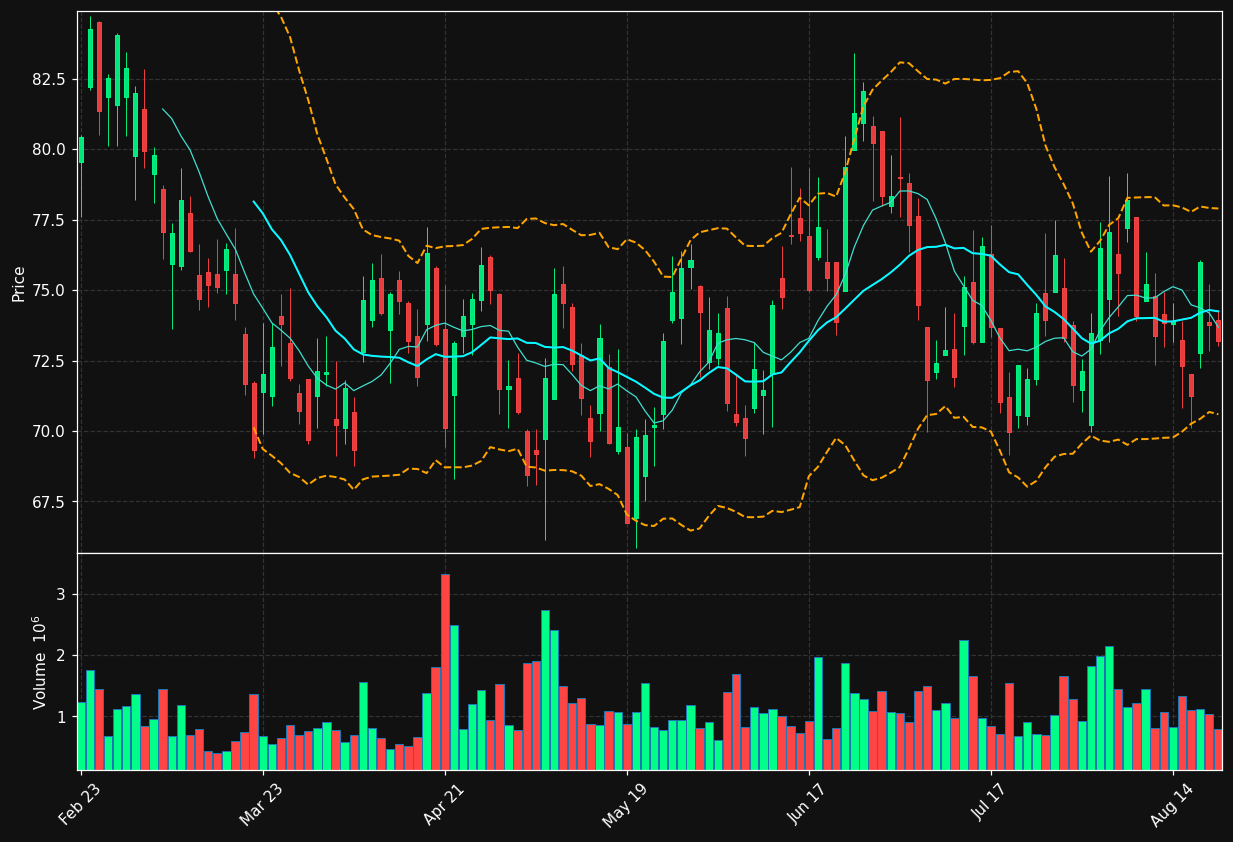Click the 77.5 price axis label
Viewport: 1233px width, 842px height.
click(50, 220)
